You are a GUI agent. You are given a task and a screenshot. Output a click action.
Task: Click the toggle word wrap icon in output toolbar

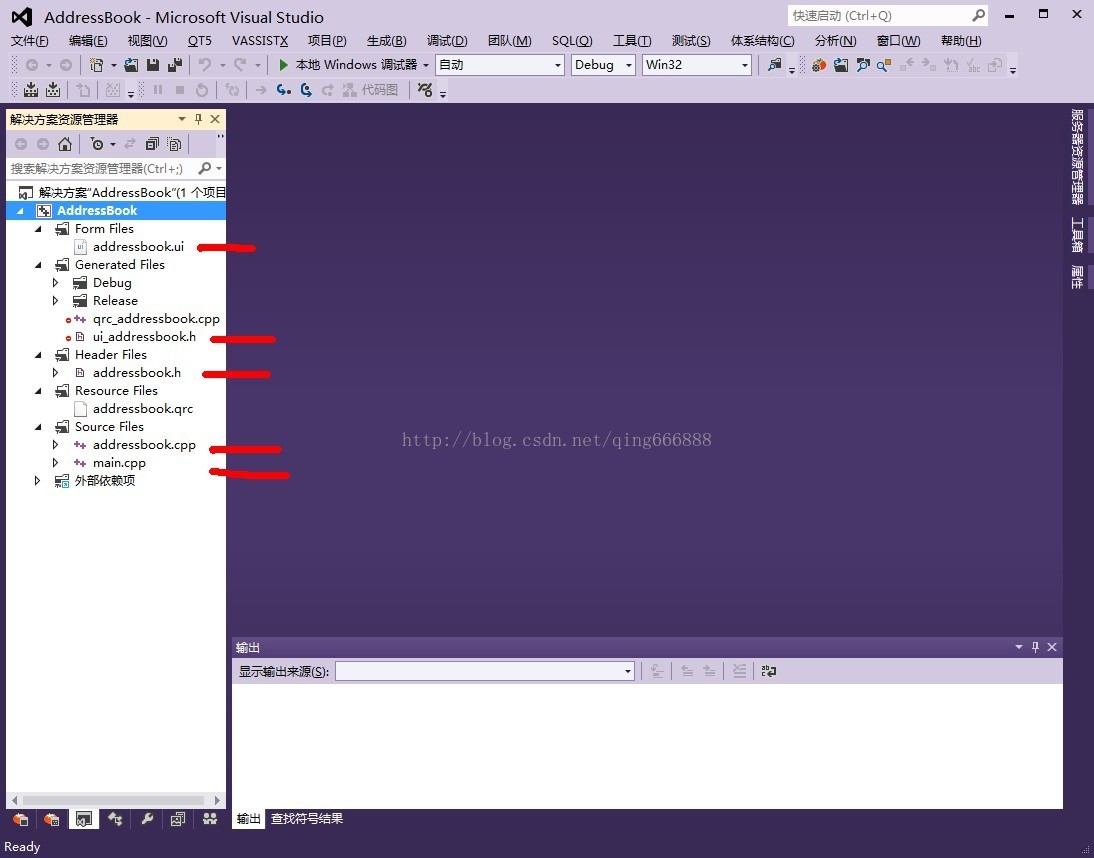pyautogui.click(x=769, y=671)
